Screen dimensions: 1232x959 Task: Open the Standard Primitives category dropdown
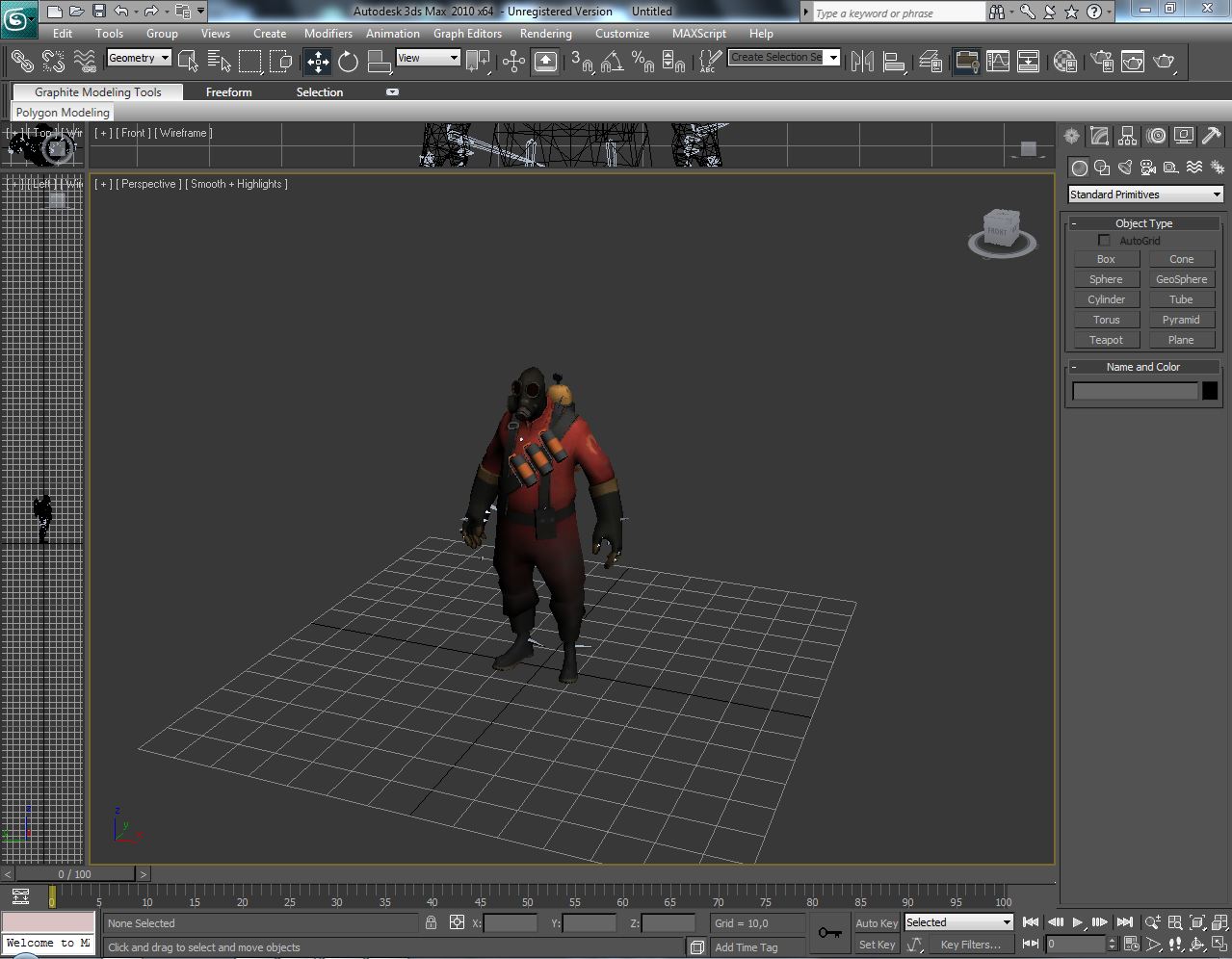tap(1145, 194)
